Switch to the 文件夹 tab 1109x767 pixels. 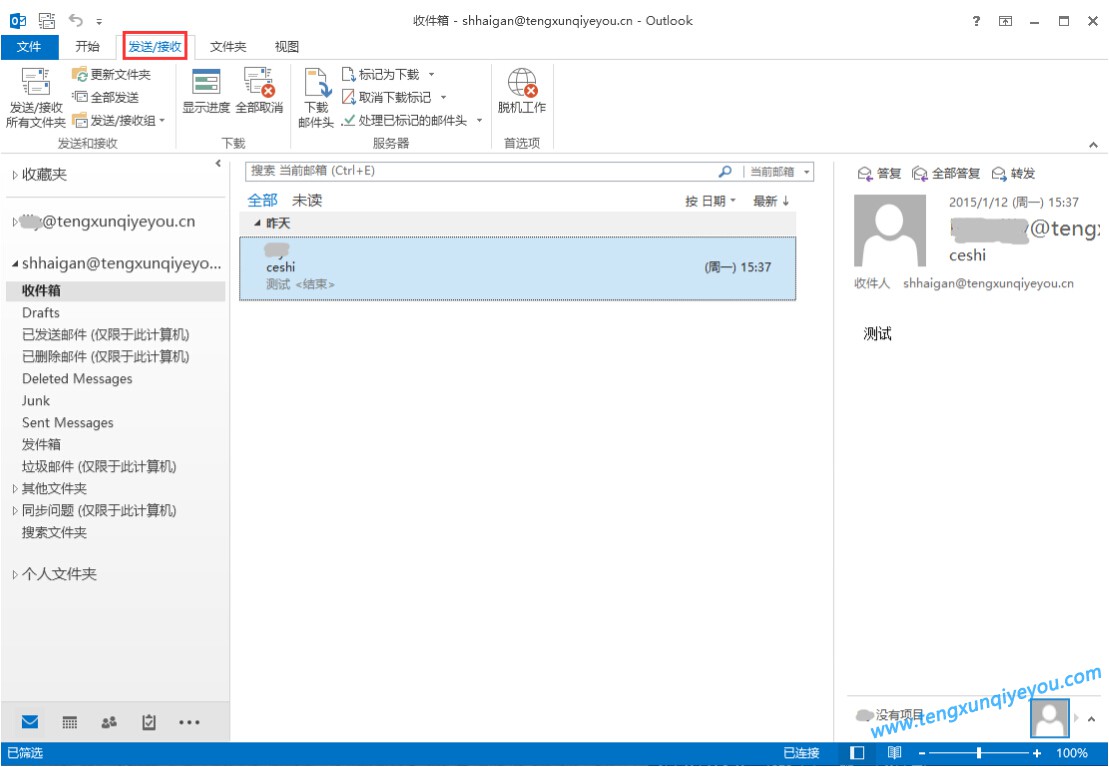tap(228, 47)
